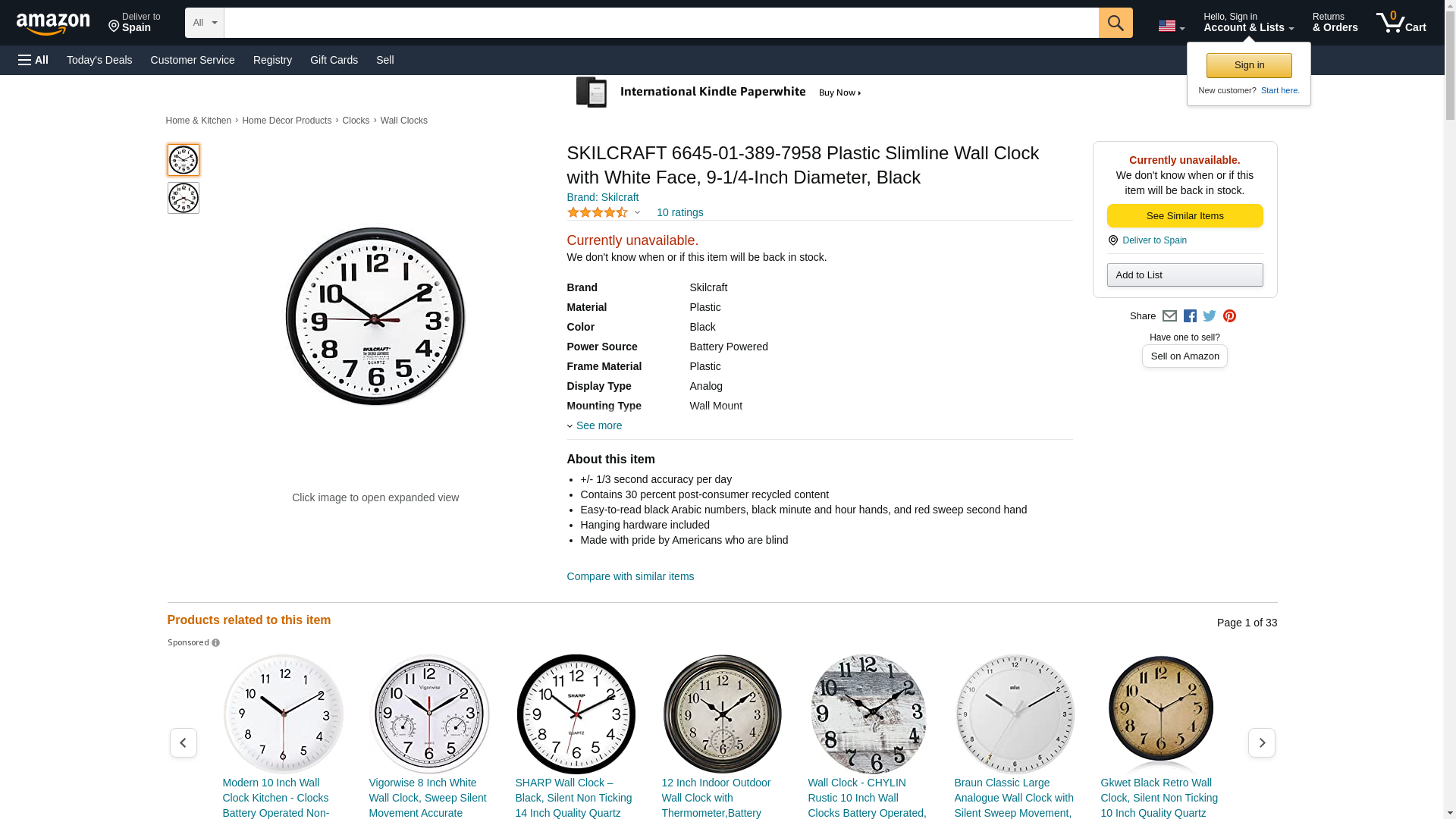Screen dimensions: 1456x819
Task: Click the See Similar Items button
Action: tap(1185, 216)
